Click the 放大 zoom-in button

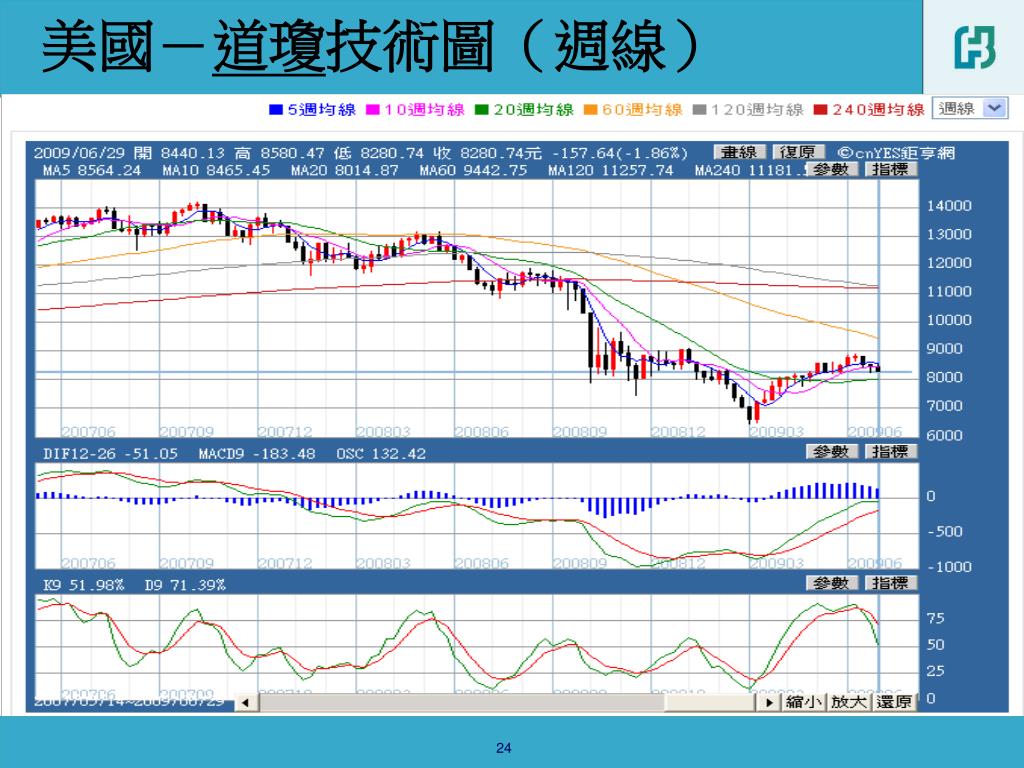[848, 702]
